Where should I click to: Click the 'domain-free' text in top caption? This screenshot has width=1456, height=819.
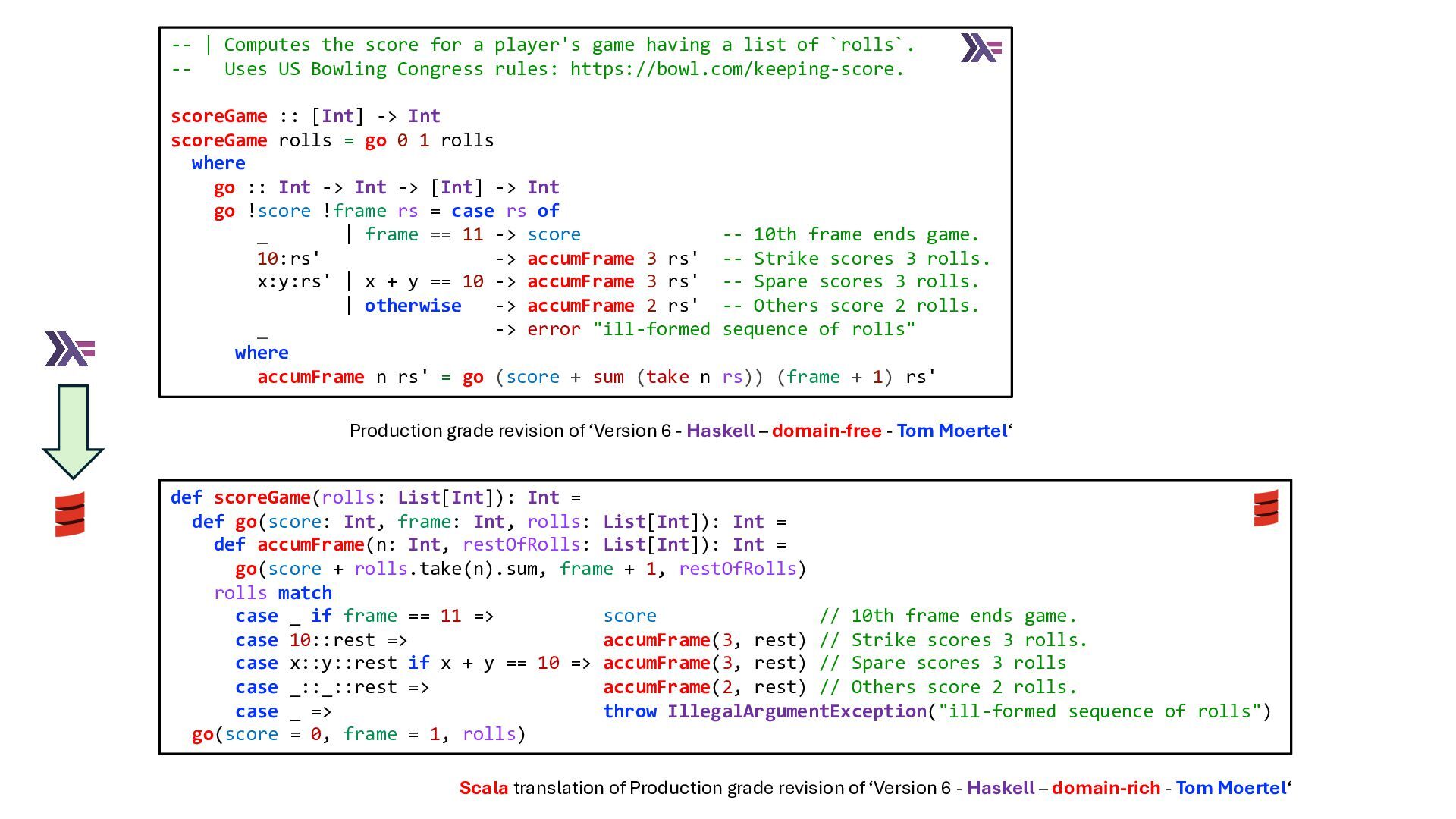pyautogui.click(x=827, y=431)
